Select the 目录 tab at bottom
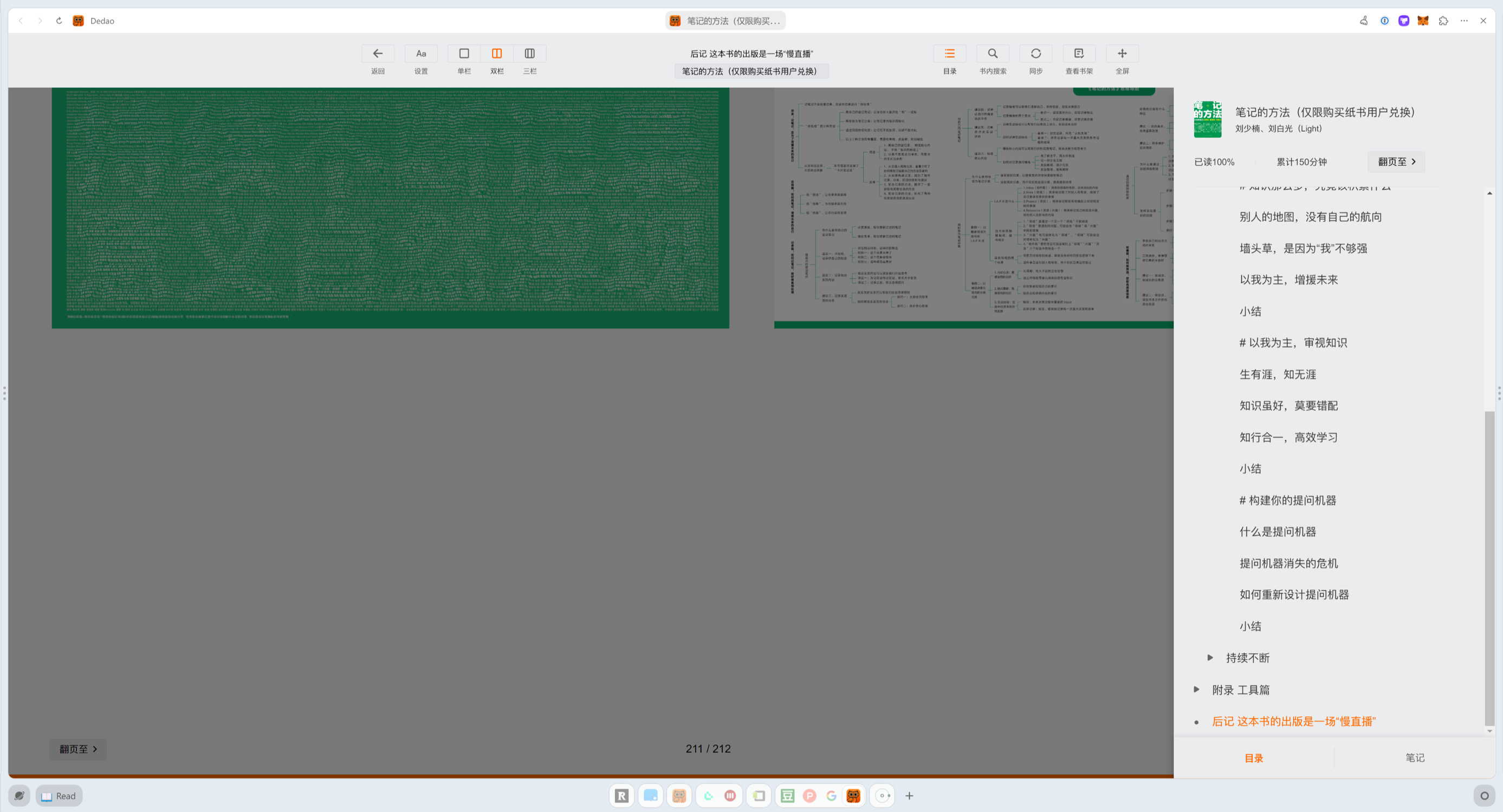This screenshot has height=812, width=1503. click(x=1253, y=758)
